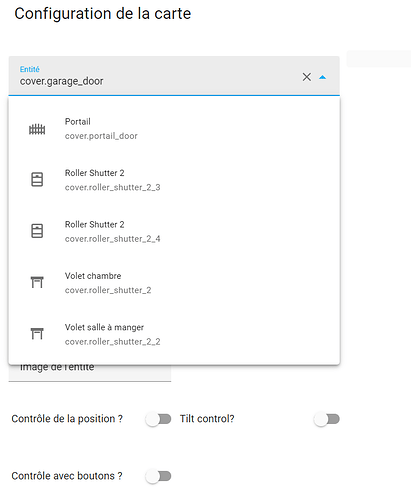411x500 pixels.
Task: Select Roller Shutter 2 with id roller_shutter_2_3
Action: 174,180
